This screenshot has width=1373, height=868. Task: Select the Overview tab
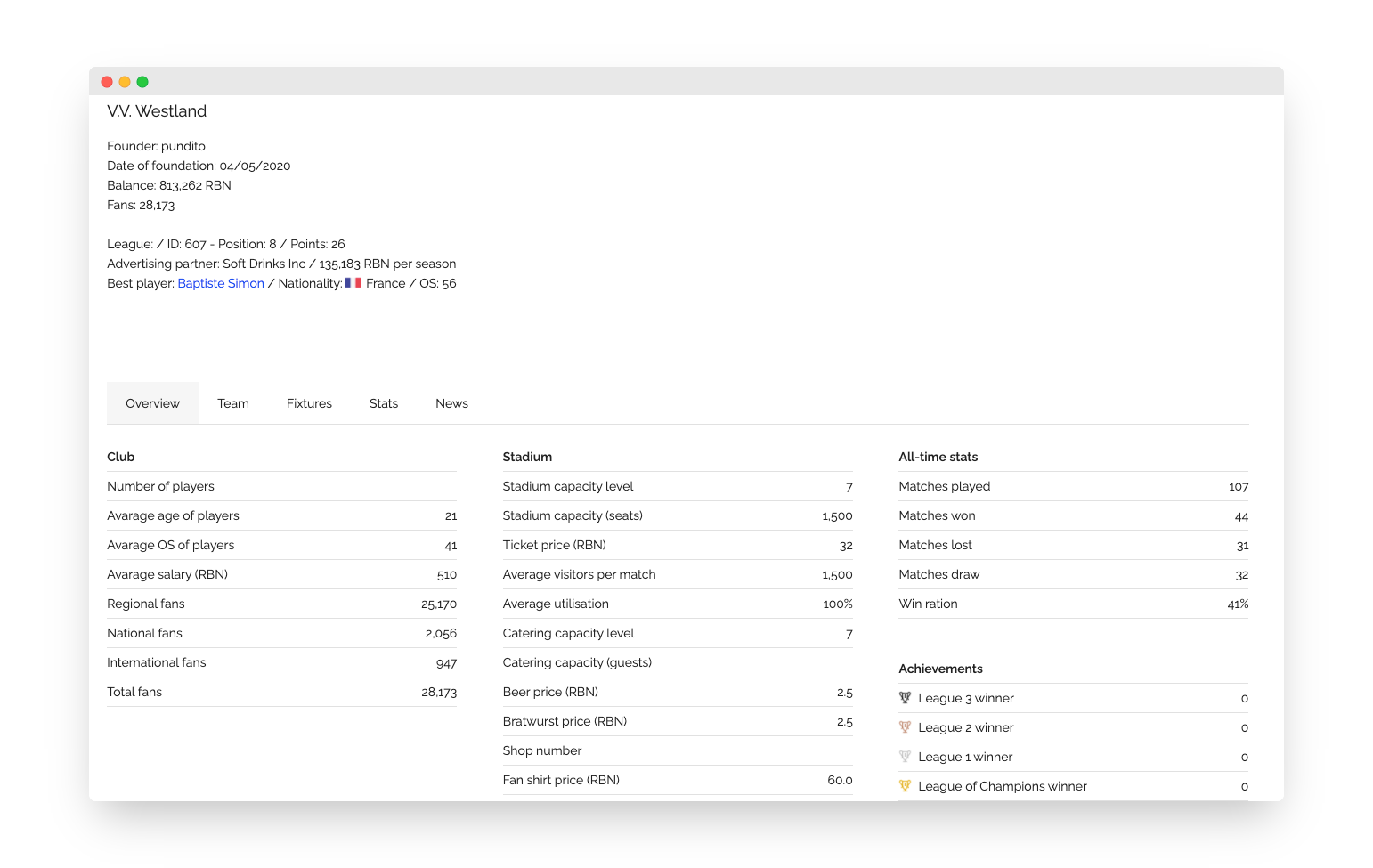tap(152, 403)
